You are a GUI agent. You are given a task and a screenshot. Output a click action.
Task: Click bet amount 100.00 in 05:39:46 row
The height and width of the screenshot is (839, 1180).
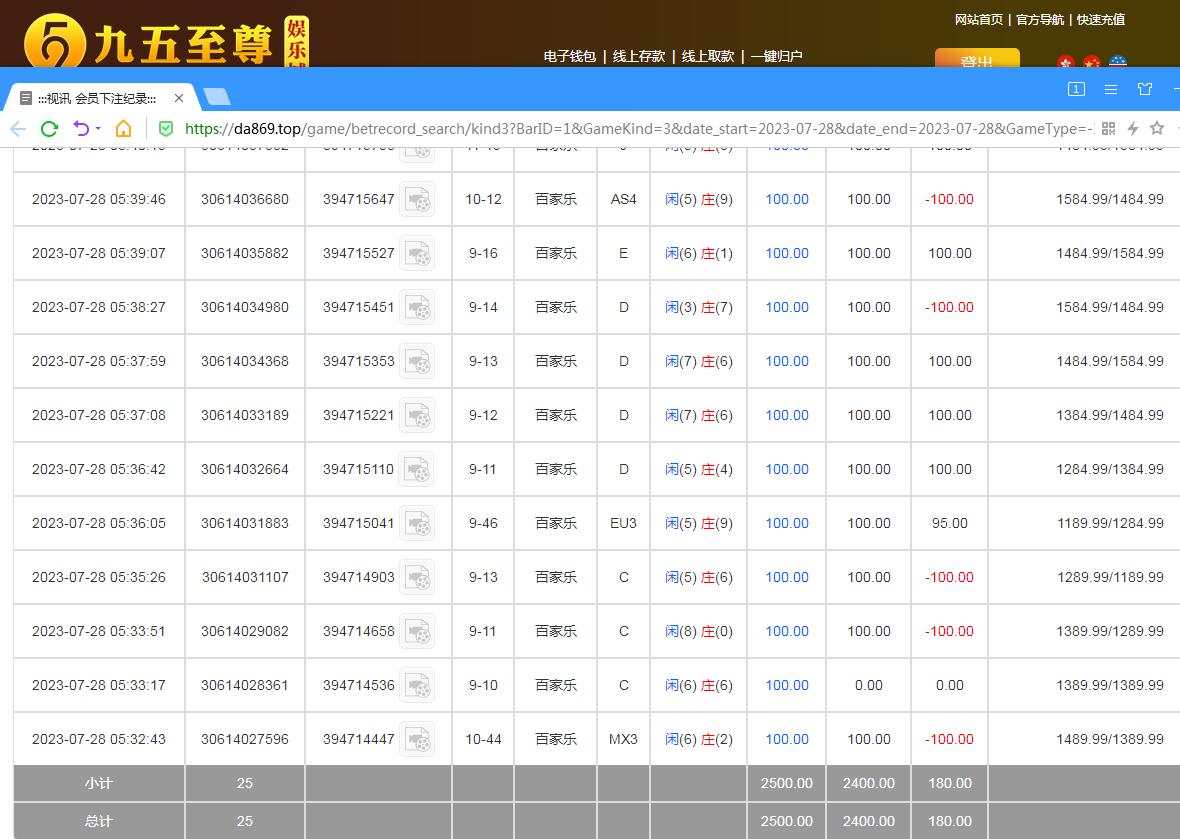[x=787, y=199]
